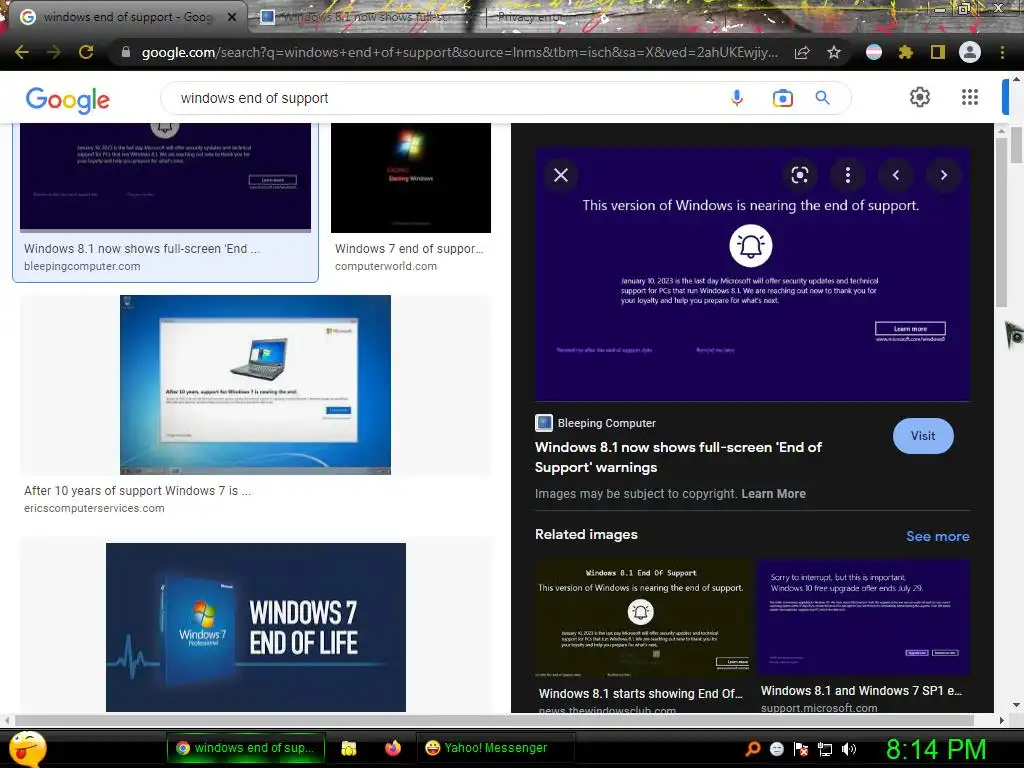Click the Learn More copyright link
Viewport: 1024px width, 768px height.
(x=773, y=494)
